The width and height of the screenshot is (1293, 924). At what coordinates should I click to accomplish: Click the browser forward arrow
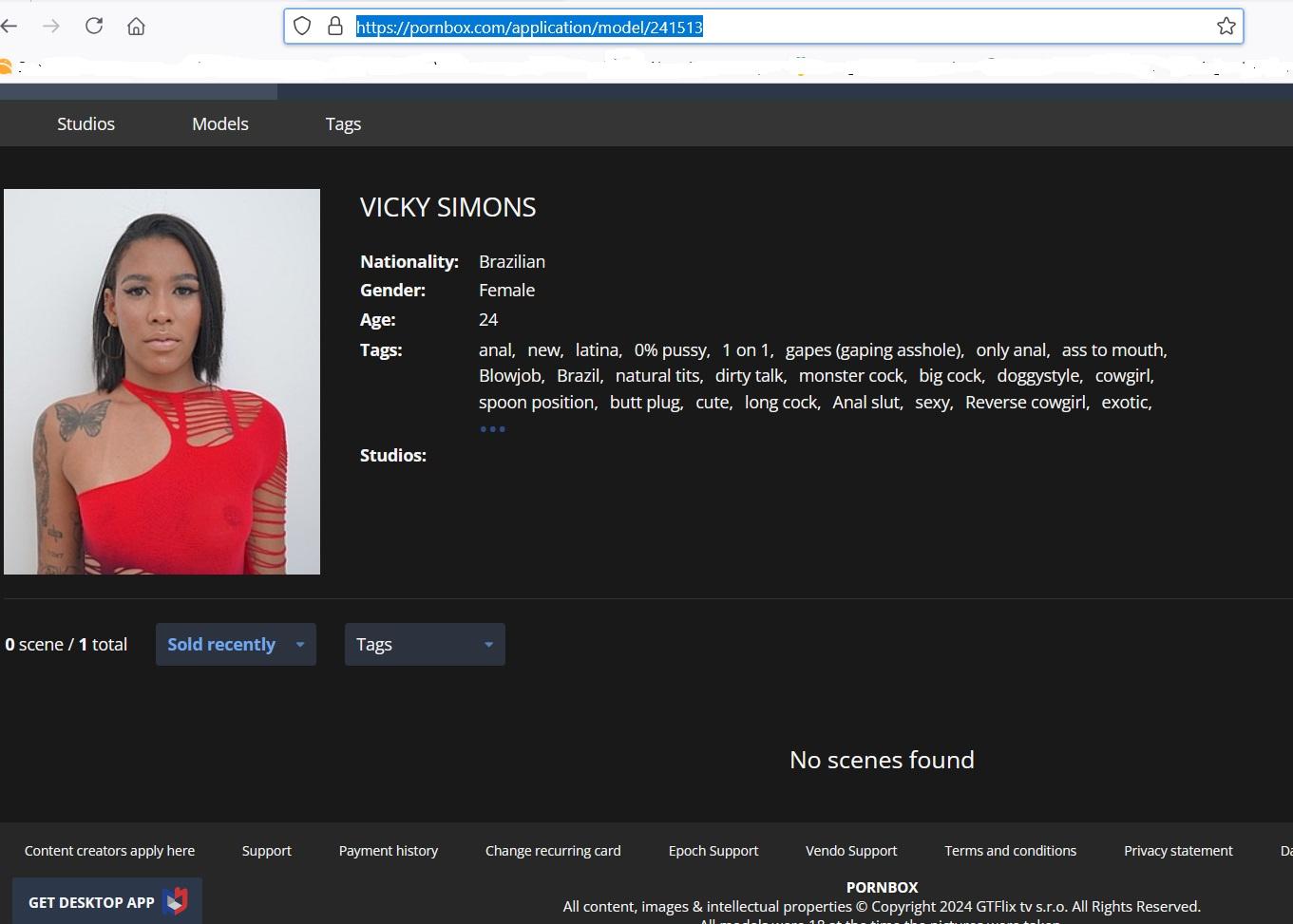[x=51, y=26]
